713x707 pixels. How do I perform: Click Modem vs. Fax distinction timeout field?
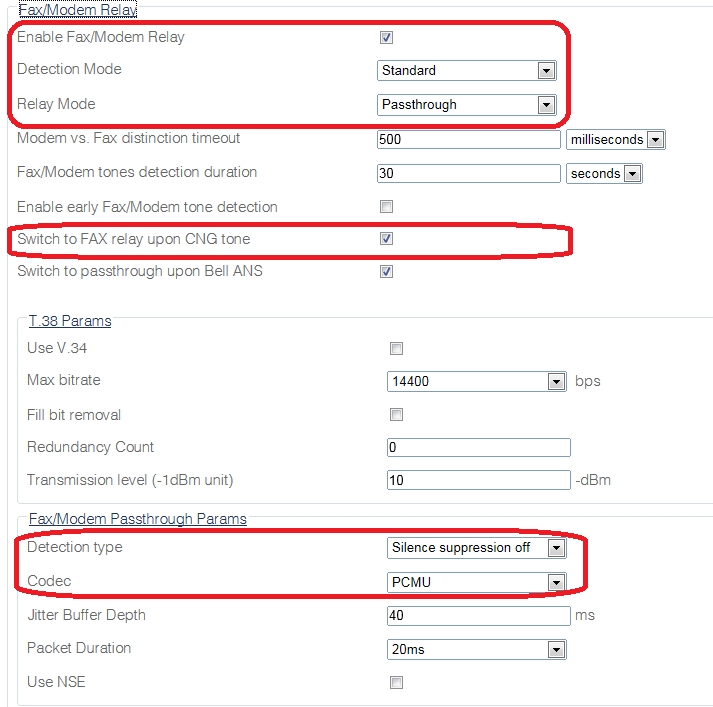(468, 139)
